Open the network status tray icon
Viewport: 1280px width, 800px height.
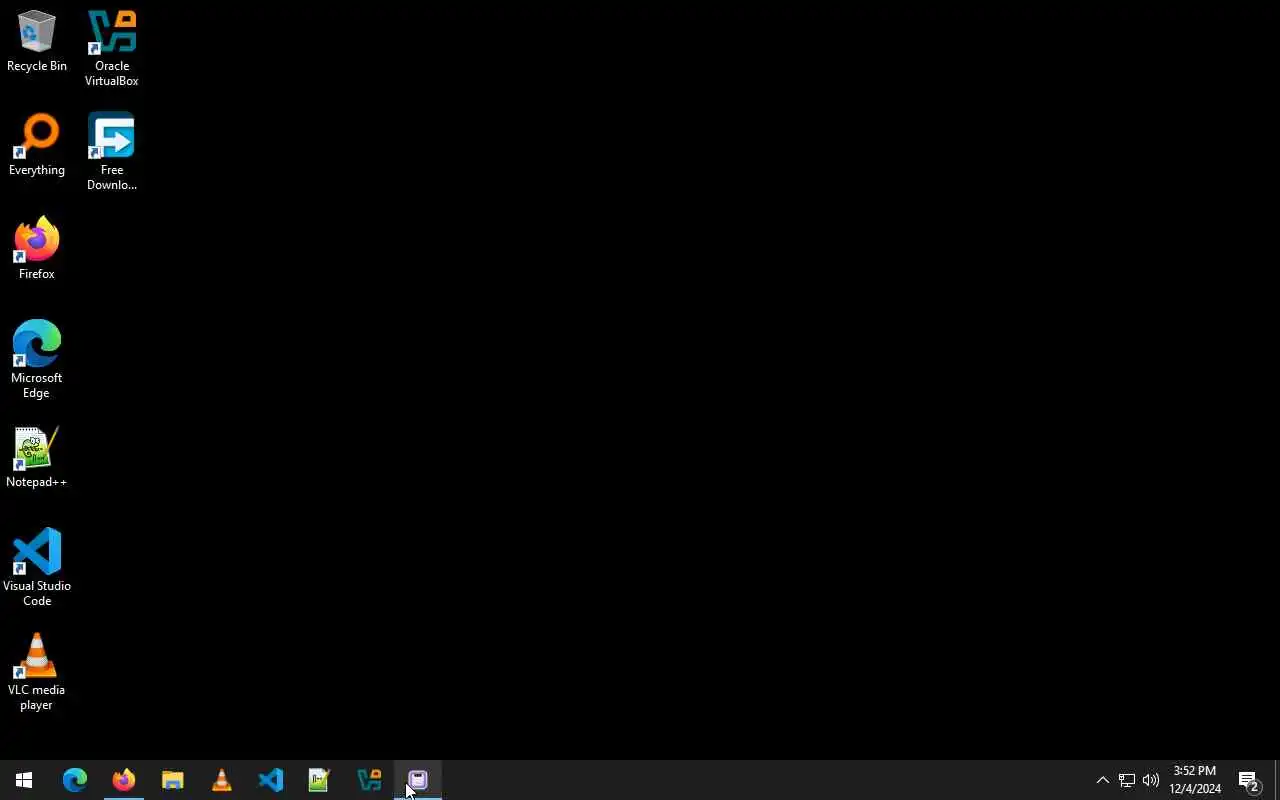pos(1127,780)
